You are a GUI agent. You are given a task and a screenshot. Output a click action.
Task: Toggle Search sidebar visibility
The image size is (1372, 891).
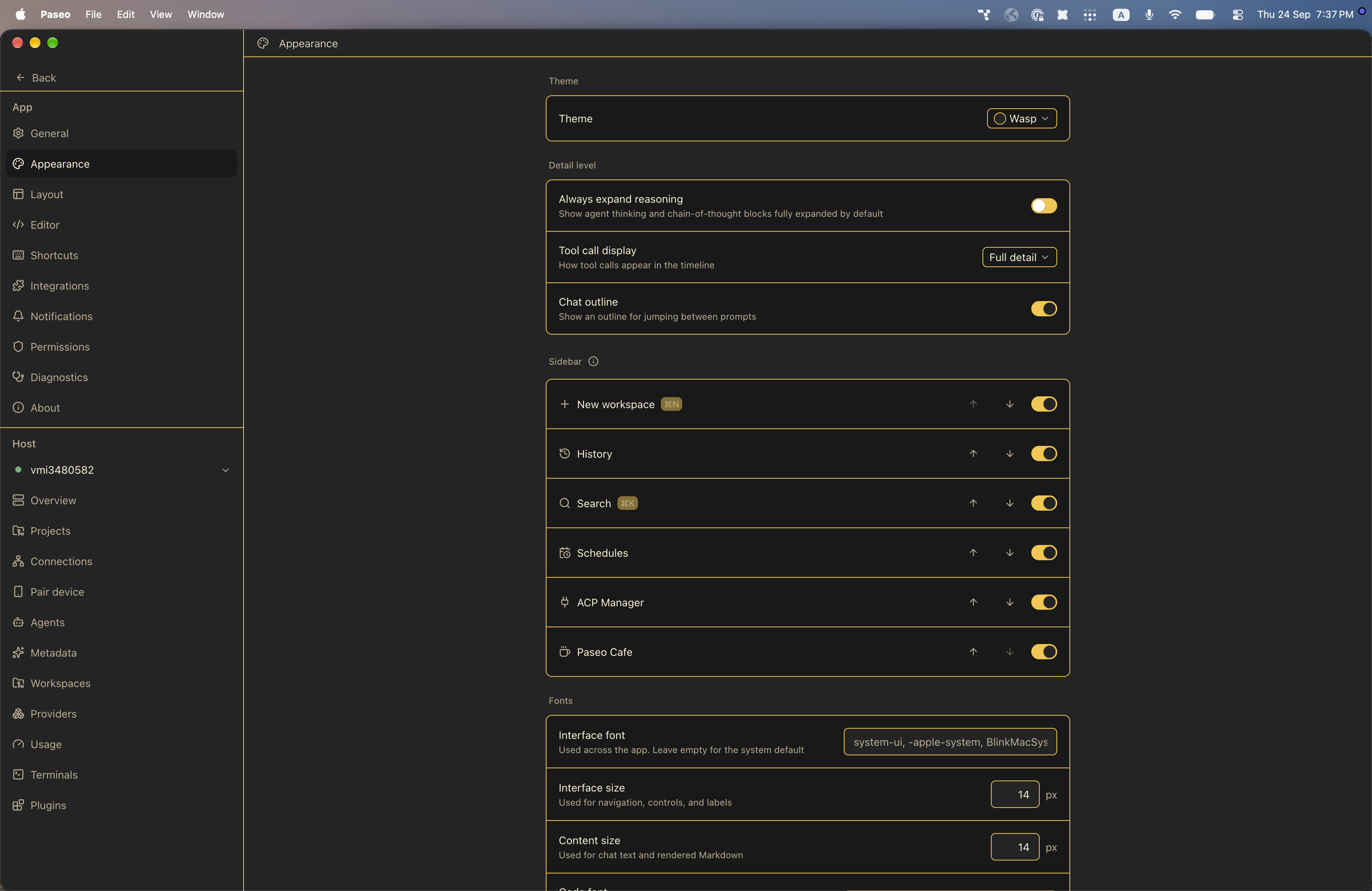pos(1043,503)
